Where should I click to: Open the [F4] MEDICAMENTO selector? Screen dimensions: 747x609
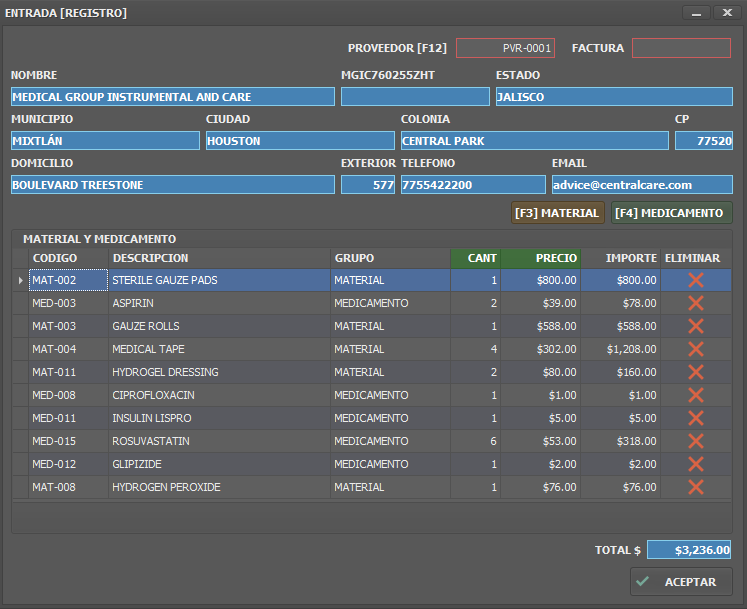coord(671,213)
